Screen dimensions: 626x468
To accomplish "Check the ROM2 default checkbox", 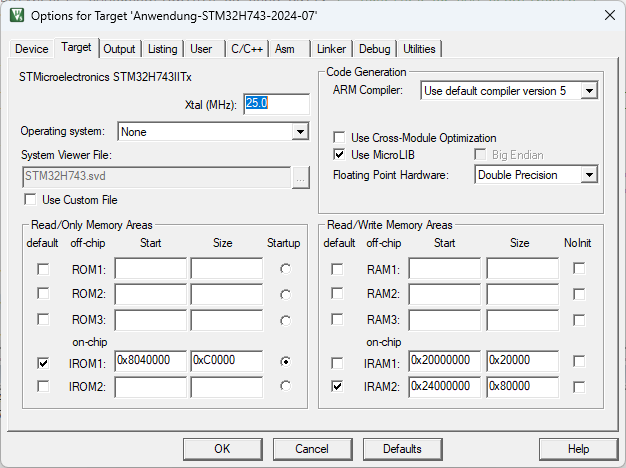I will [43, 293].
